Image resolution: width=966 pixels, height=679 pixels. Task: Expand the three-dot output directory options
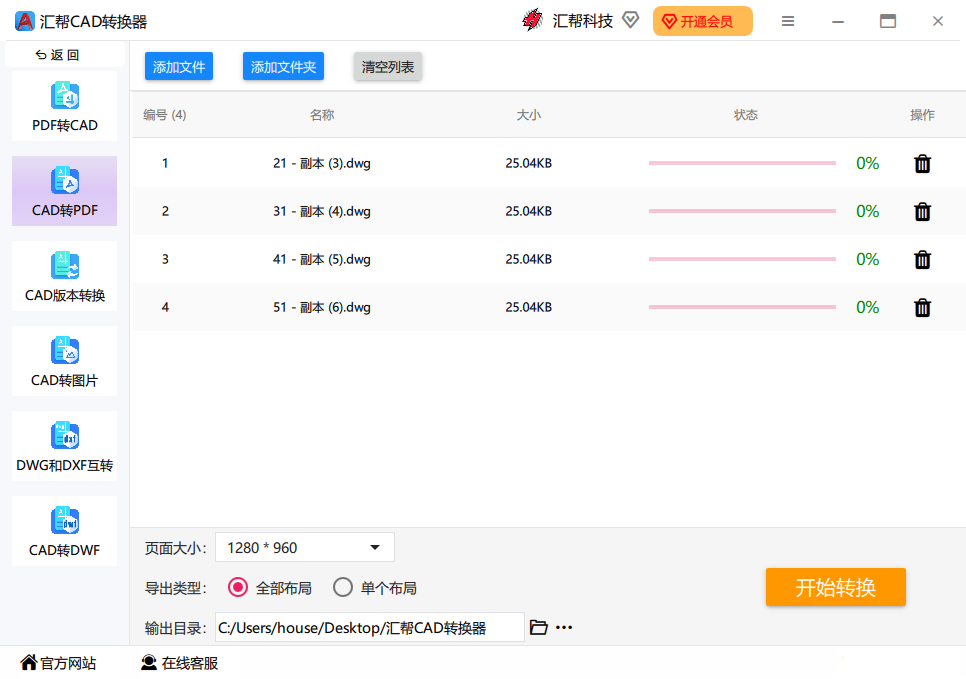point(564,627)
